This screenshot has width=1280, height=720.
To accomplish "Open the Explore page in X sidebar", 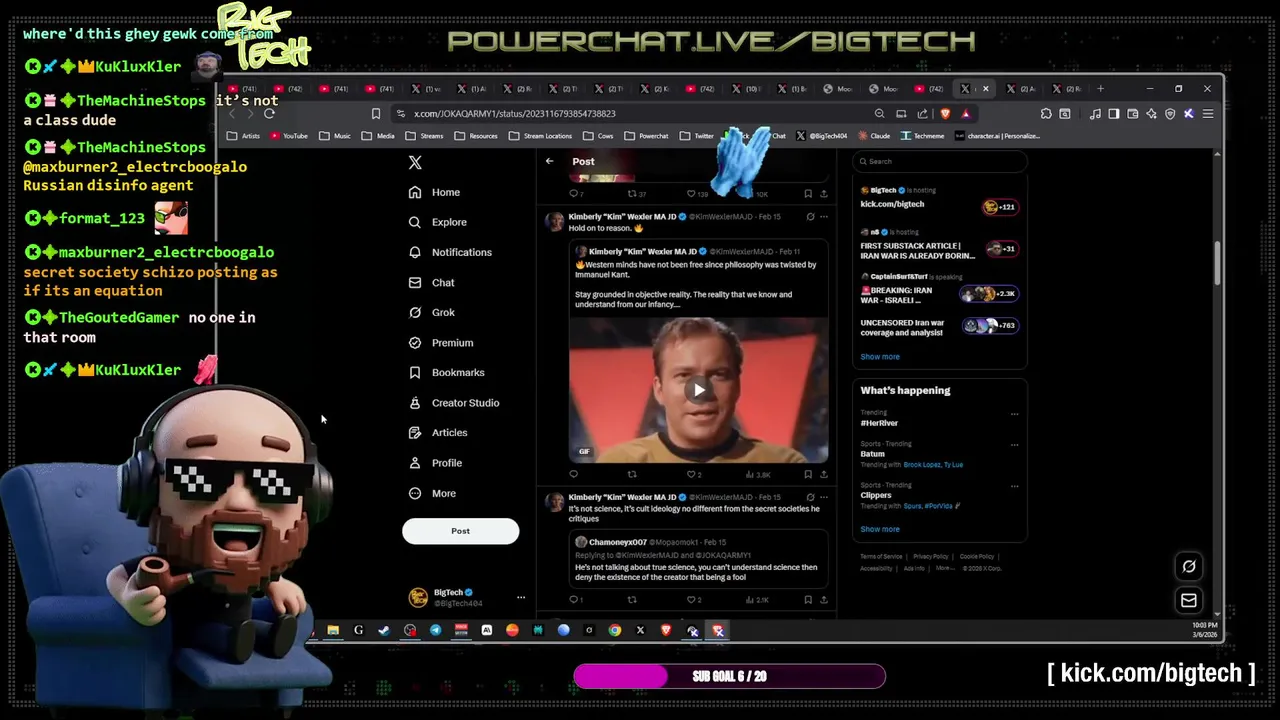I will point(438,222).
